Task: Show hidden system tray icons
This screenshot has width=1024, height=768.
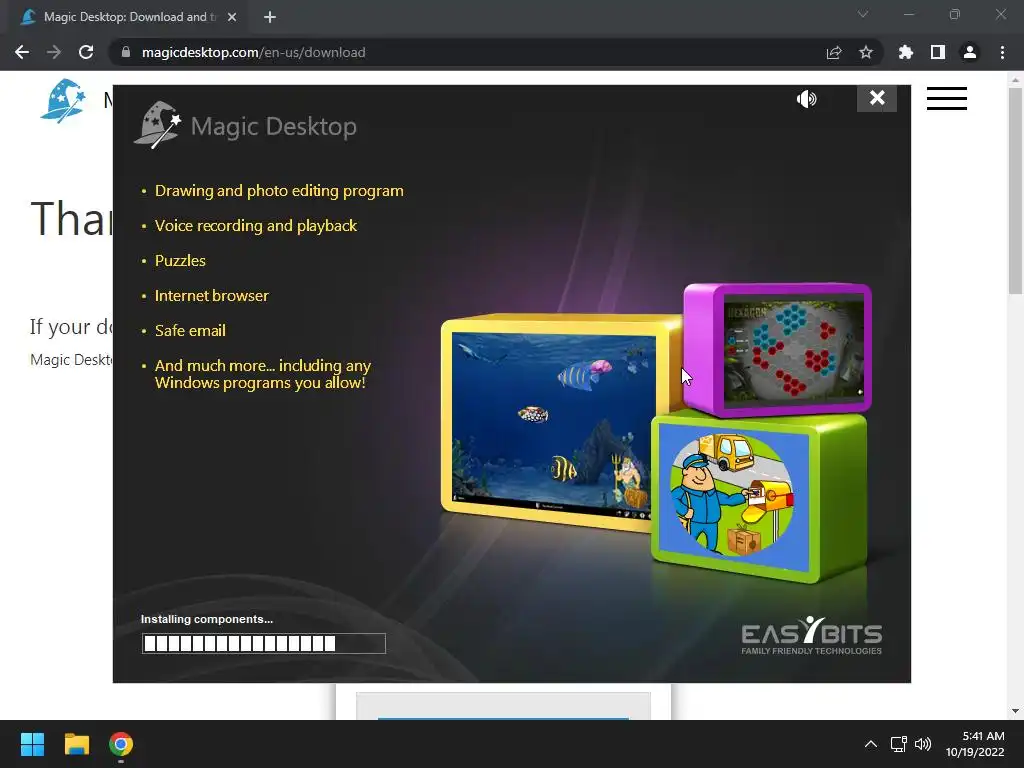Action: click(x=871, y=744)
